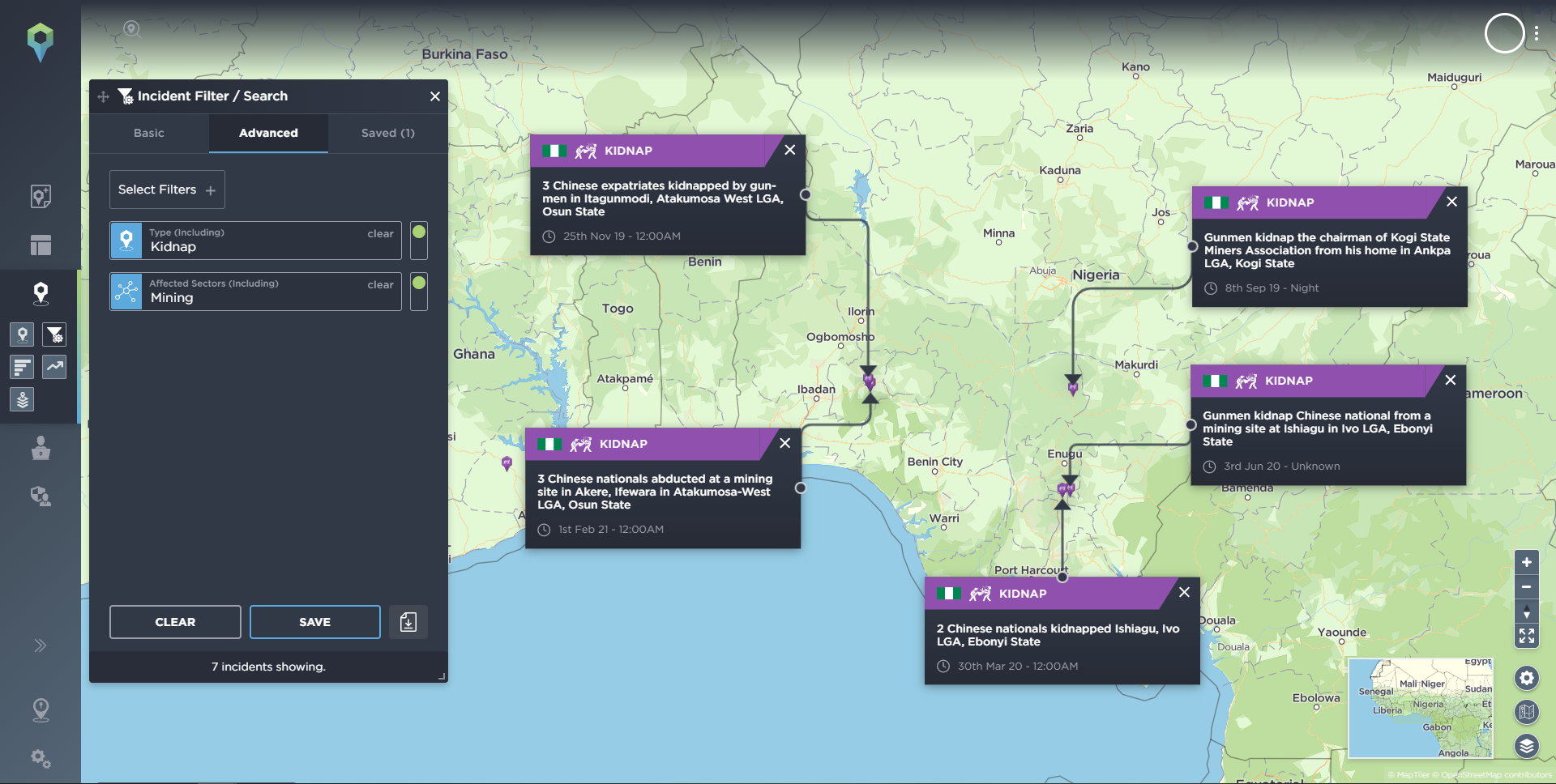Click the 3rd Jun 20 - Unknown timestamp
Viewport: 1556px width, 784px height.
tap(1281, 467)
